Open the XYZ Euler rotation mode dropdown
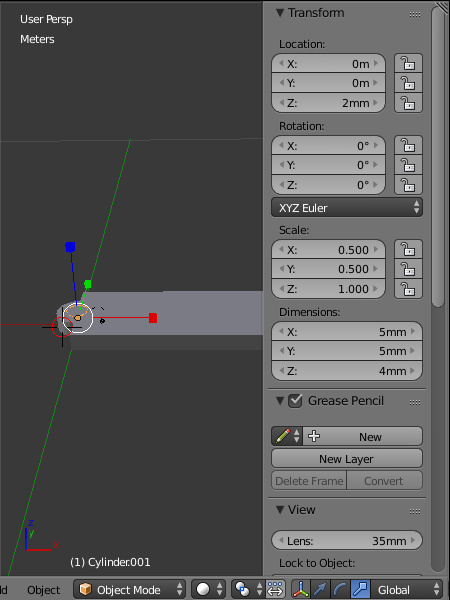The height and width of the screenshot is (600, 450). point(347,208)
